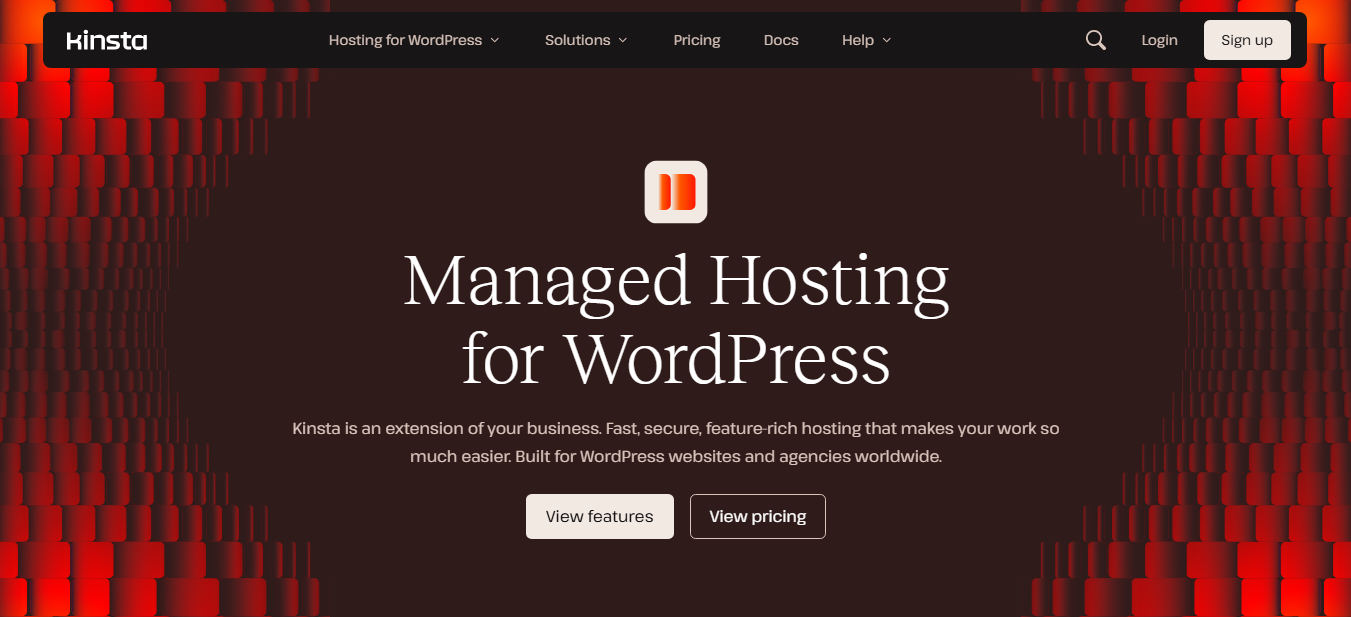1351x617 pixels.
Task: Expand the chevron next to Solutions
Action: tap(623, 40)
